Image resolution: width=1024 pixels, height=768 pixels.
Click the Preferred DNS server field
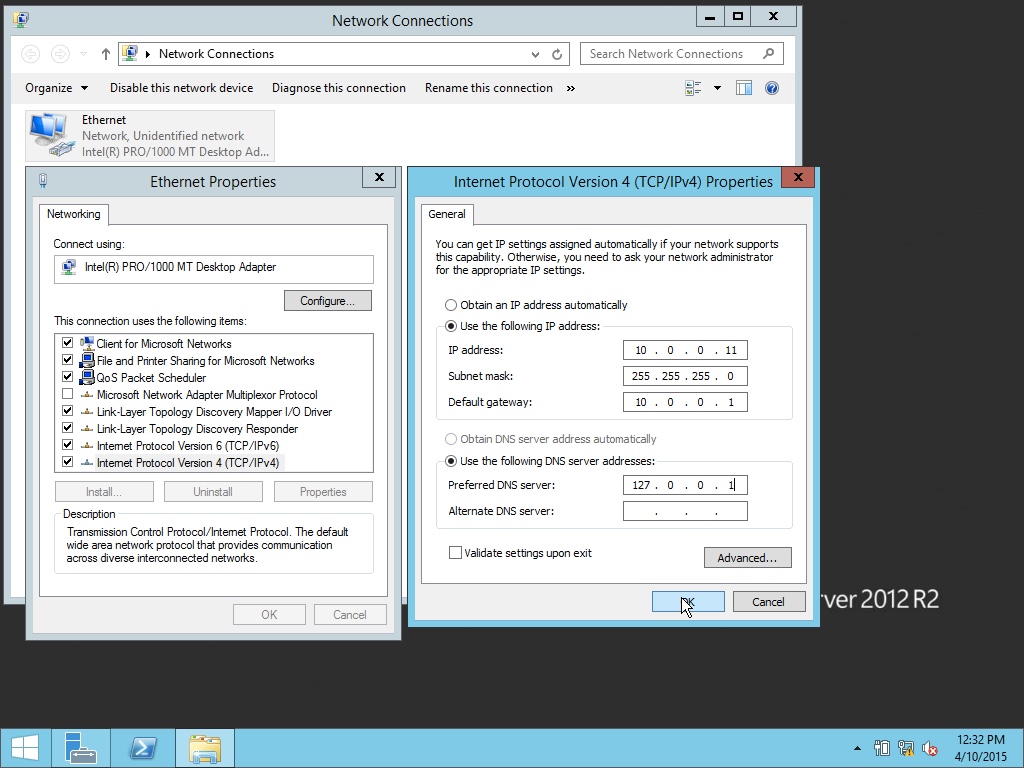[685, 485]
